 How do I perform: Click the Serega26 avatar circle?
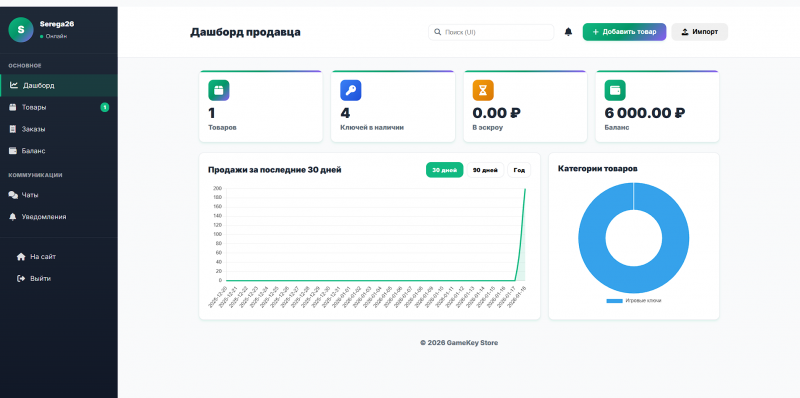tap(21, 30)
